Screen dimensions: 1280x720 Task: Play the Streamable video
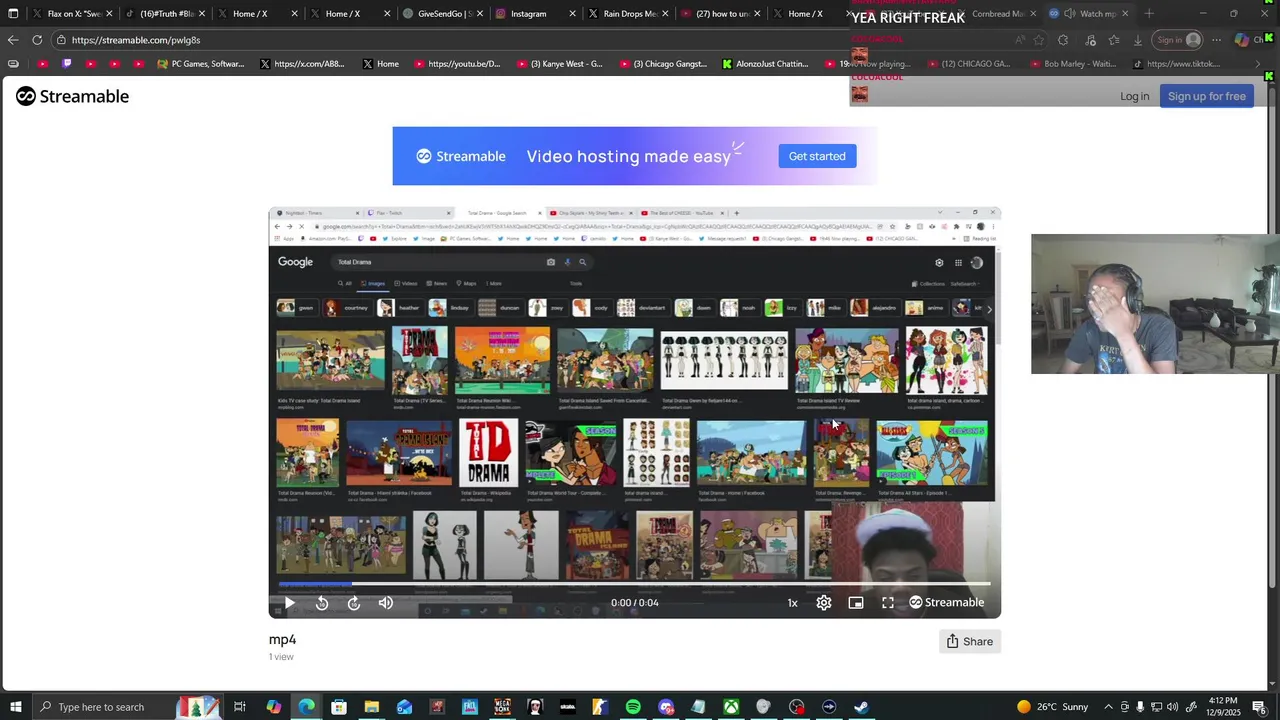click(289, 603)
